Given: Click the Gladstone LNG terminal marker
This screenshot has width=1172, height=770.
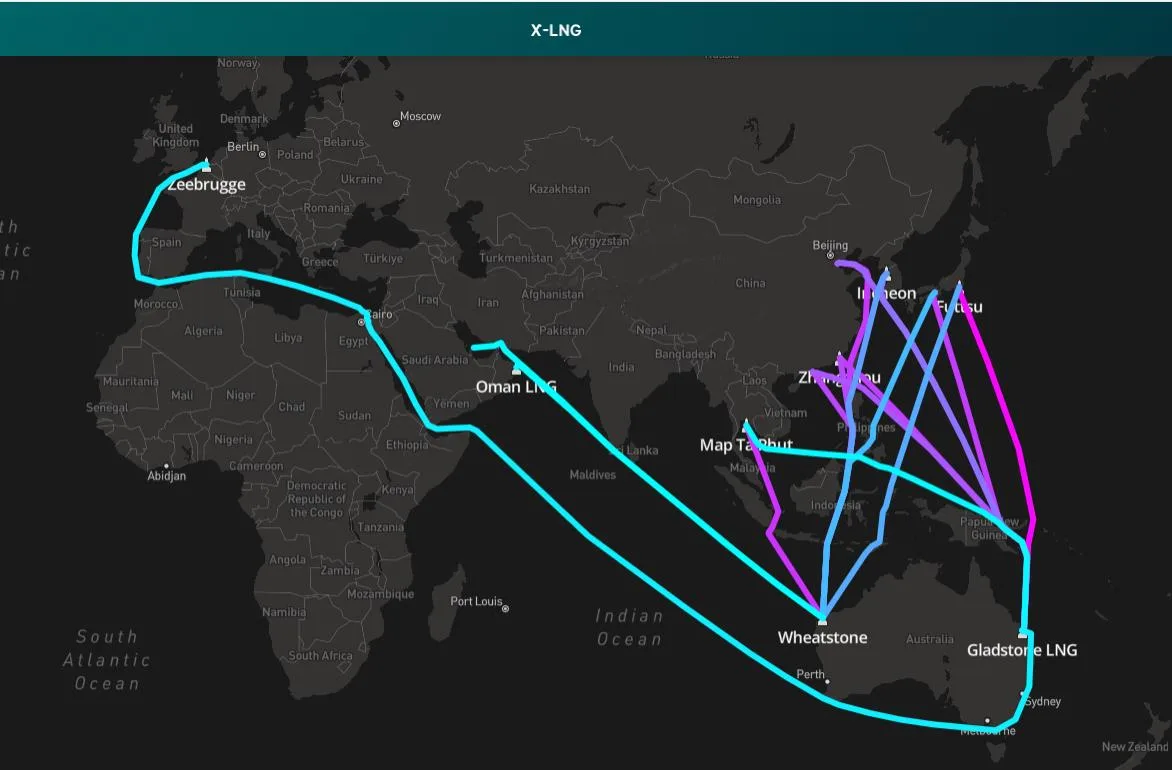Looking at the screenshot, I should [x=1023, y=632].
